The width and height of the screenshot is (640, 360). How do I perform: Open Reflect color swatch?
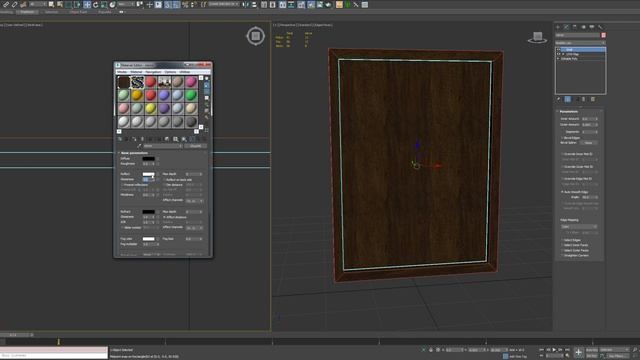[x=149, y=174]
